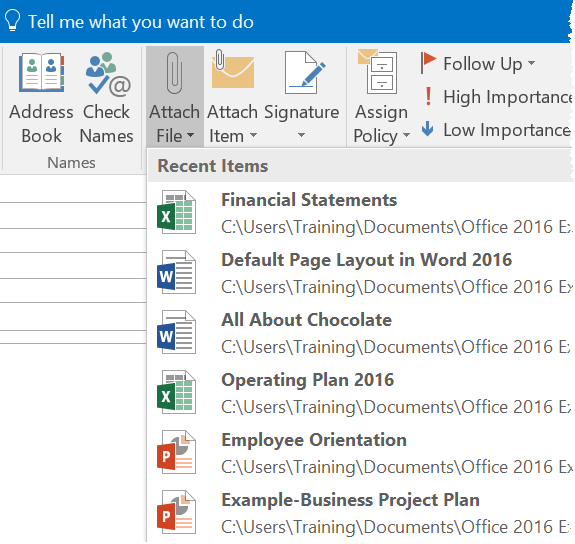Toggle the High Importance exclamation mark
This screenshot has width=575, height=544.
coord(428,96)
